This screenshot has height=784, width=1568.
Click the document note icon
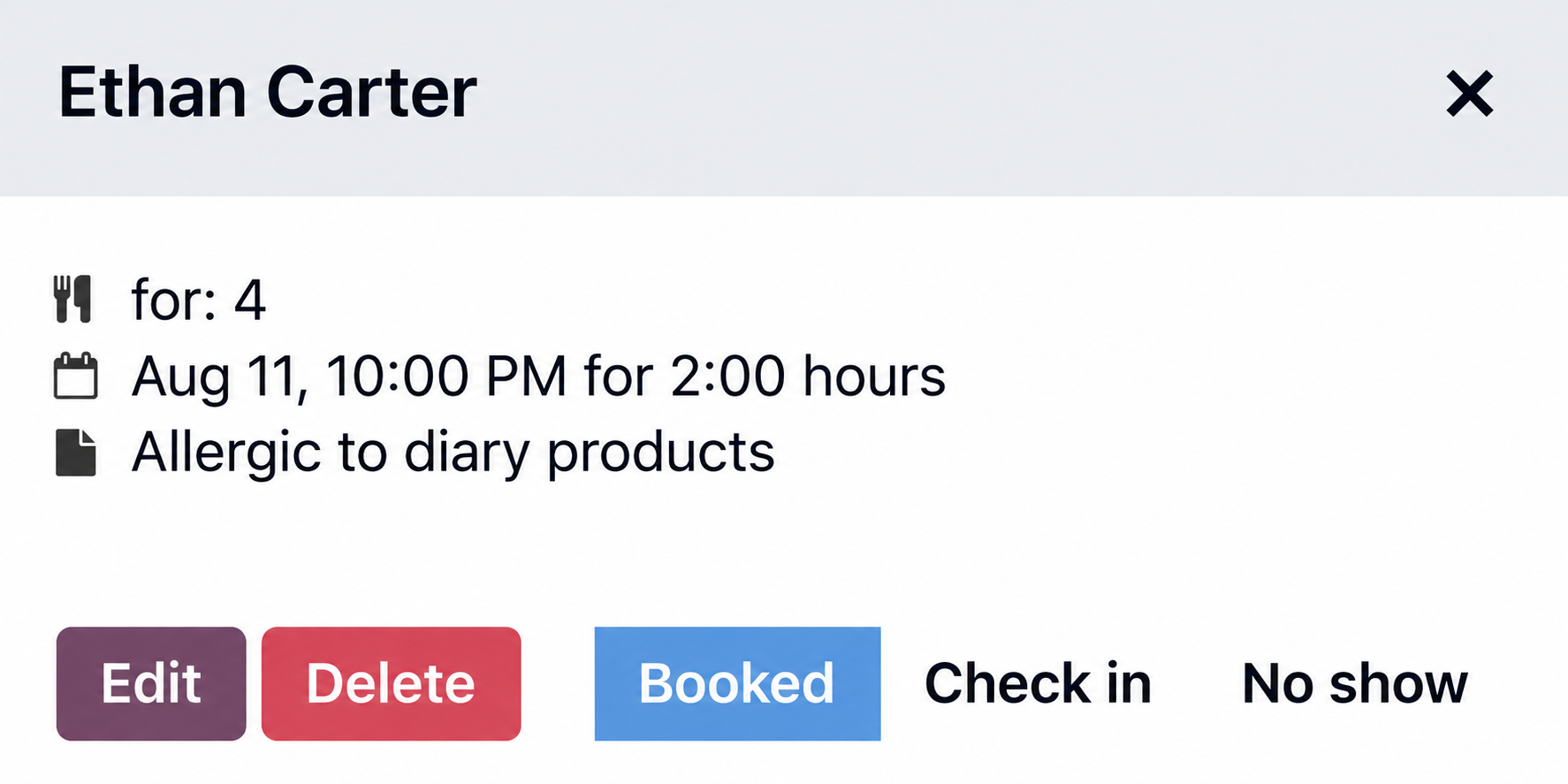click(75, 453)
